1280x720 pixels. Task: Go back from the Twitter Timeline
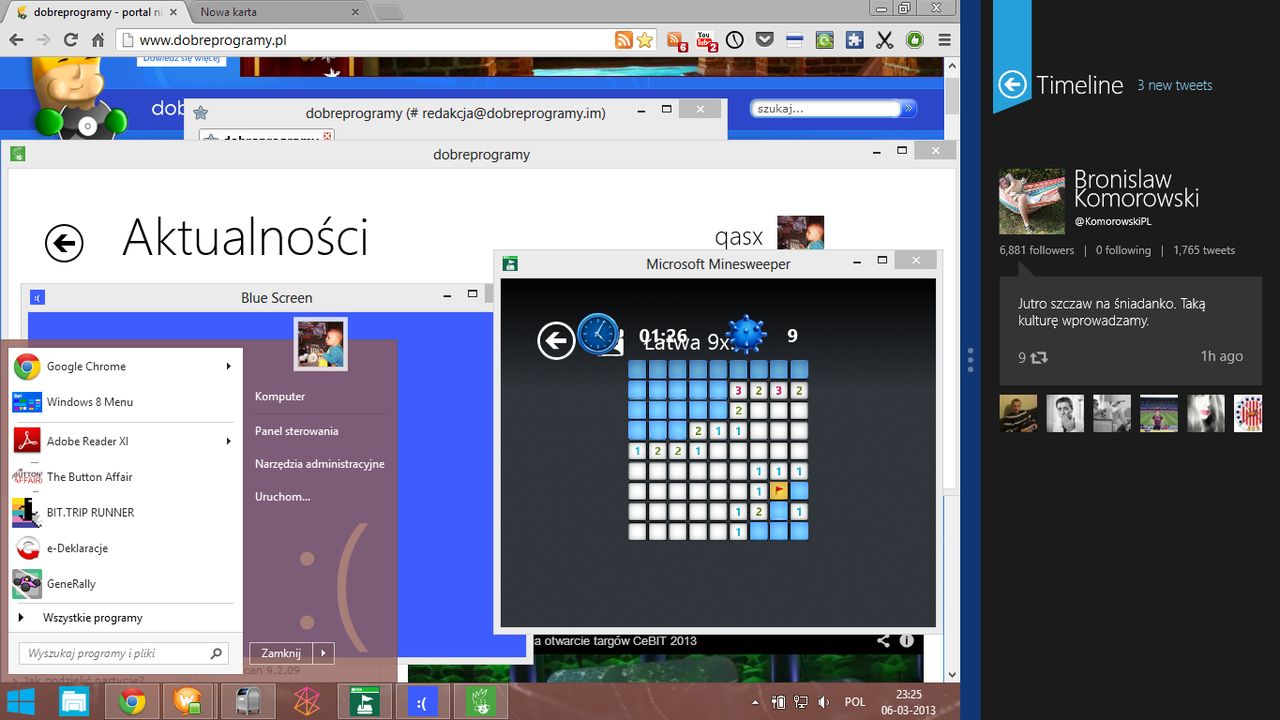[1012, 84]
